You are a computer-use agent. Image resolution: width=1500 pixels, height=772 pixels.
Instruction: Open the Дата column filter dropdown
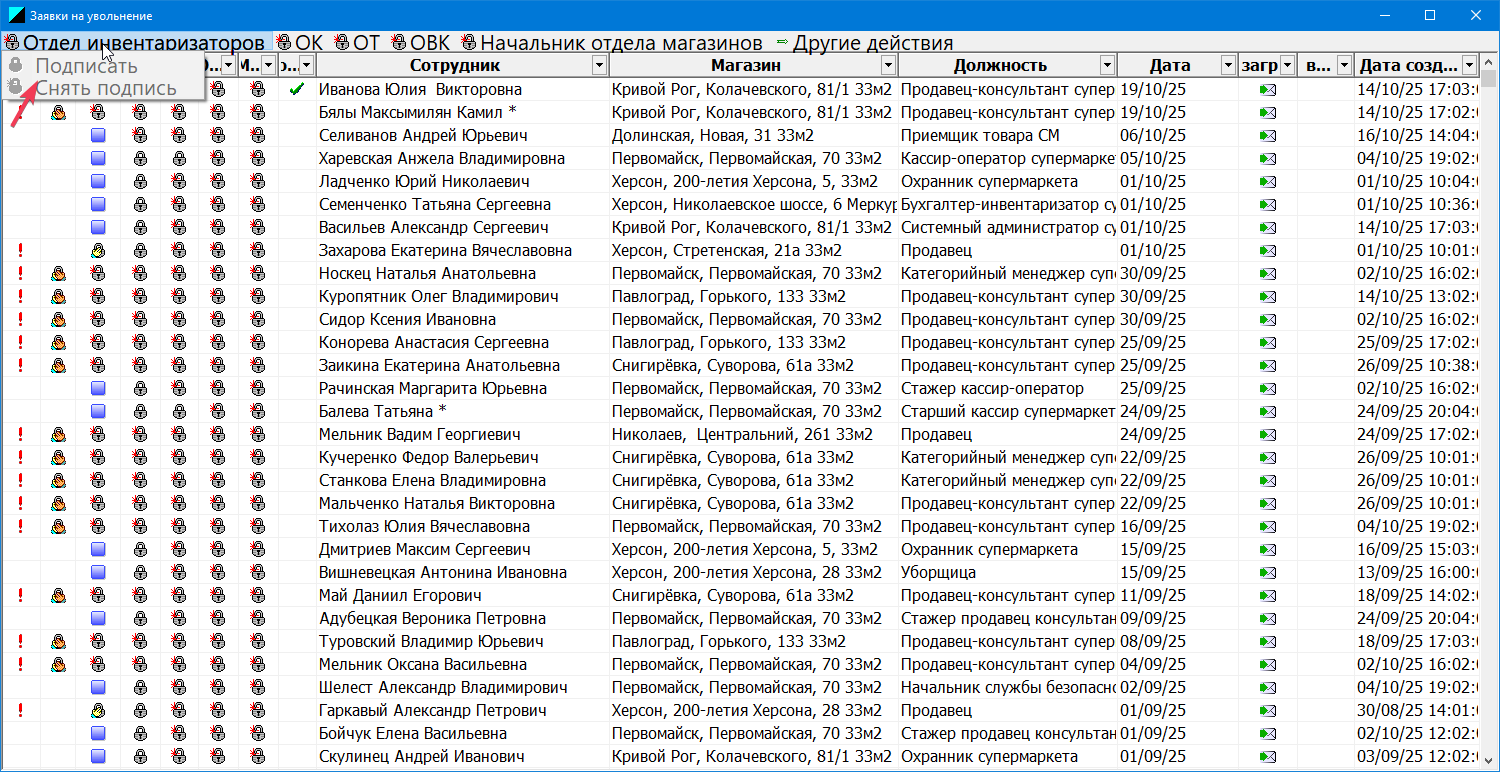[x=1229, y=65]
